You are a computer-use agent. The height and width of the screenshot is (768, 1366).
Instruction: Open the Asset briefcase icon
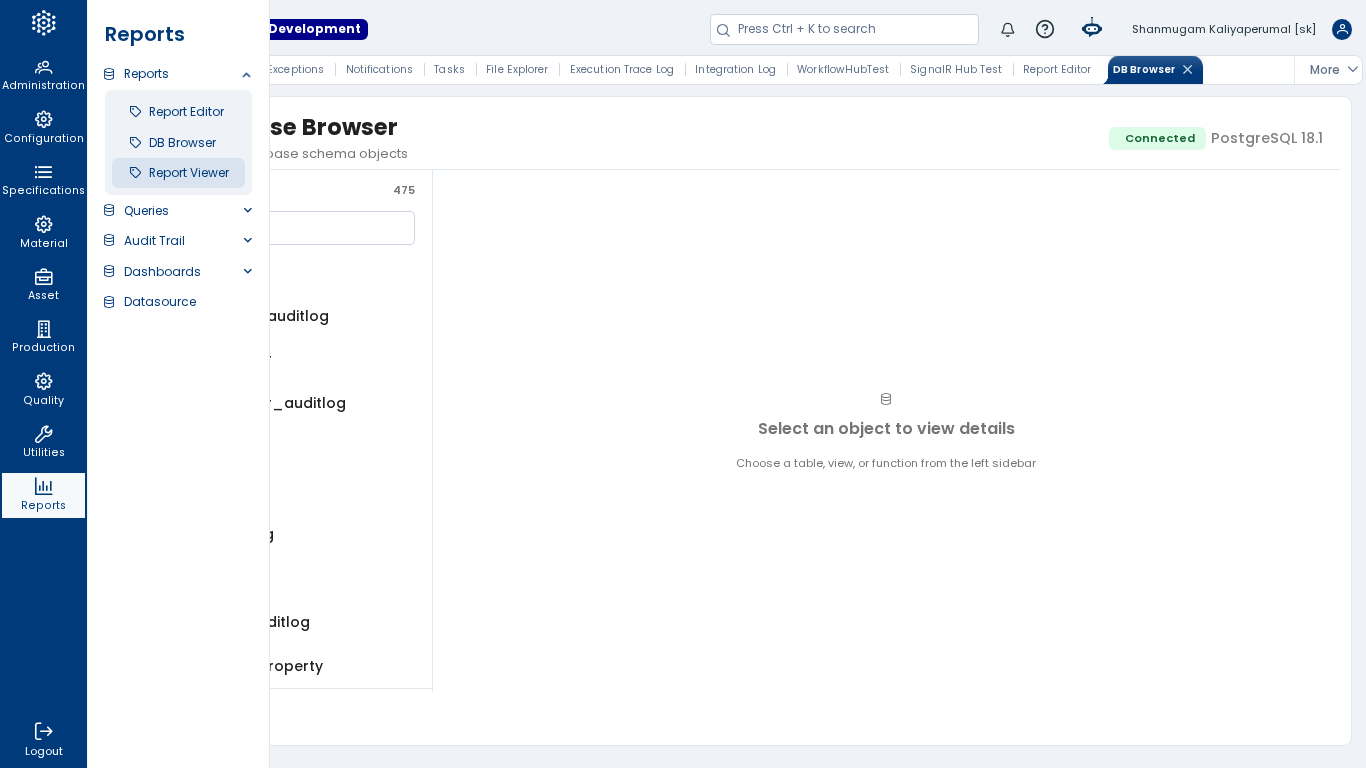pos(43,277)
